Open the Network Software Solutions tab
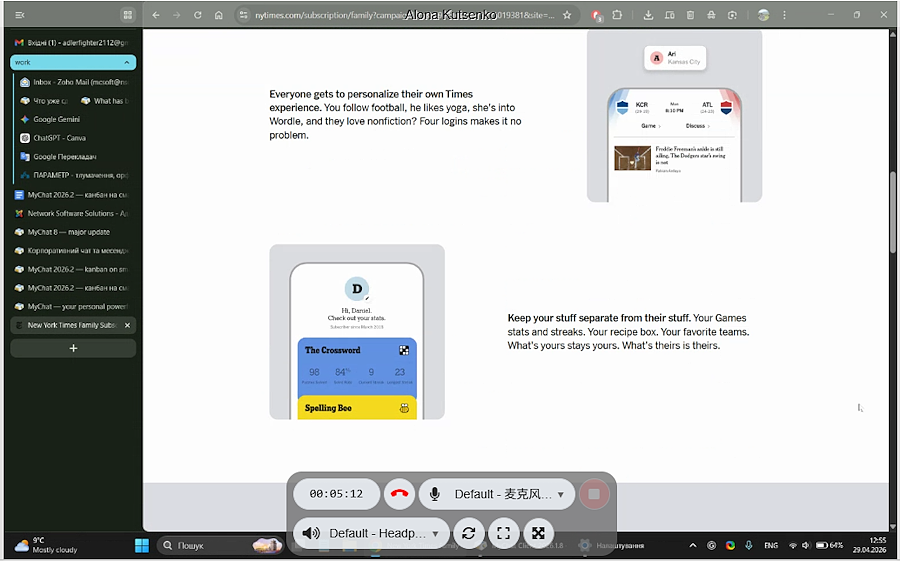This screenshot has width=900, height=561. coord(73,213)
